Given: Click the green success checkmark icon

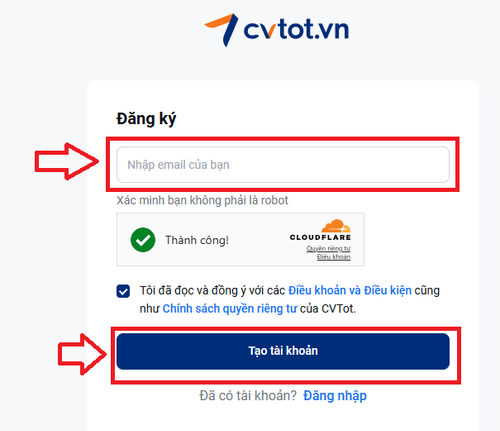Looking at the screenshot, I should click(143, 240).
